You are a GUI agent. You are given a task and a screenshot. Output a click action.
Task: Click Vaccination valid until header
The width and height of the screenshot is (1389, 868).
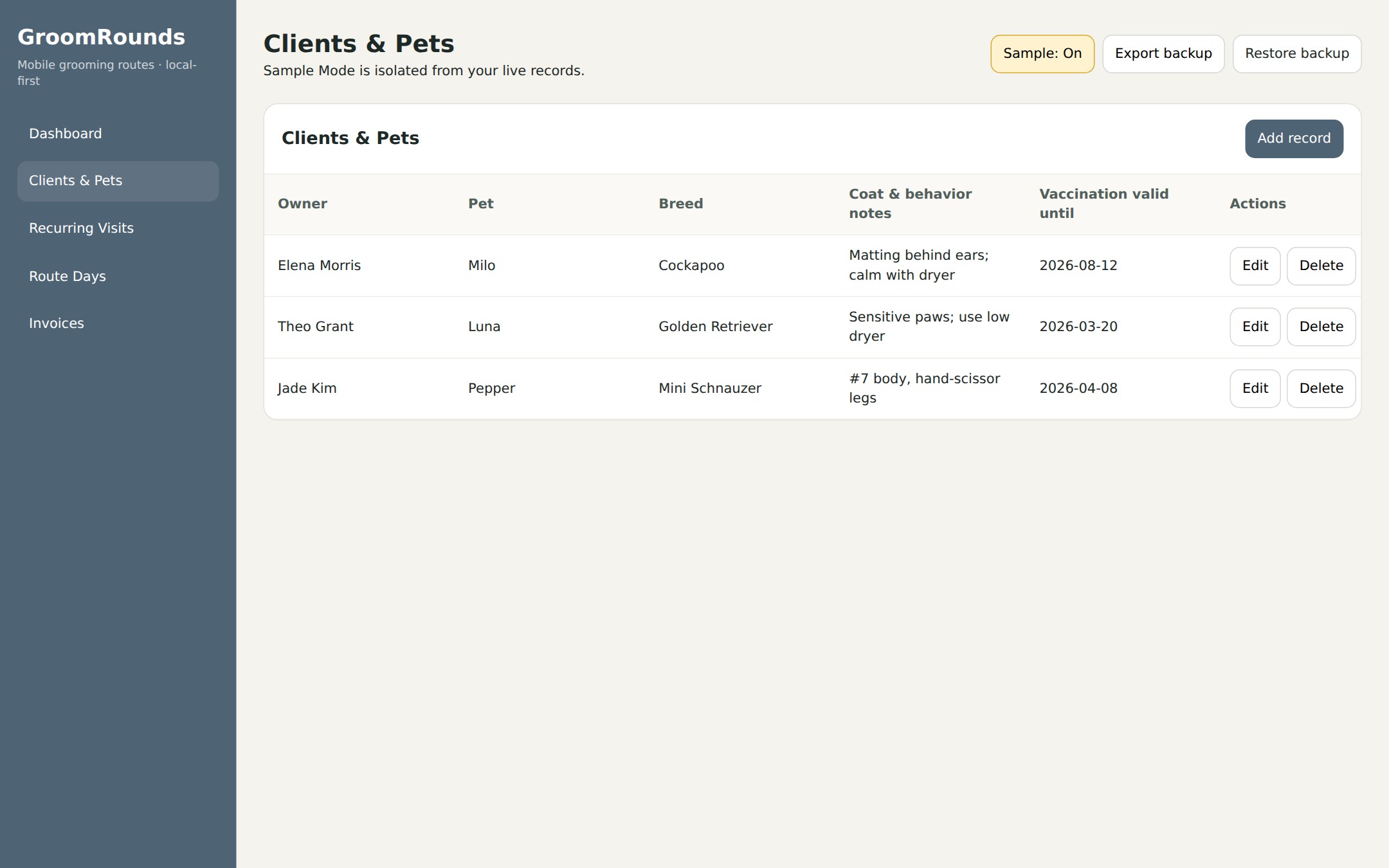tap(1103, 204)
